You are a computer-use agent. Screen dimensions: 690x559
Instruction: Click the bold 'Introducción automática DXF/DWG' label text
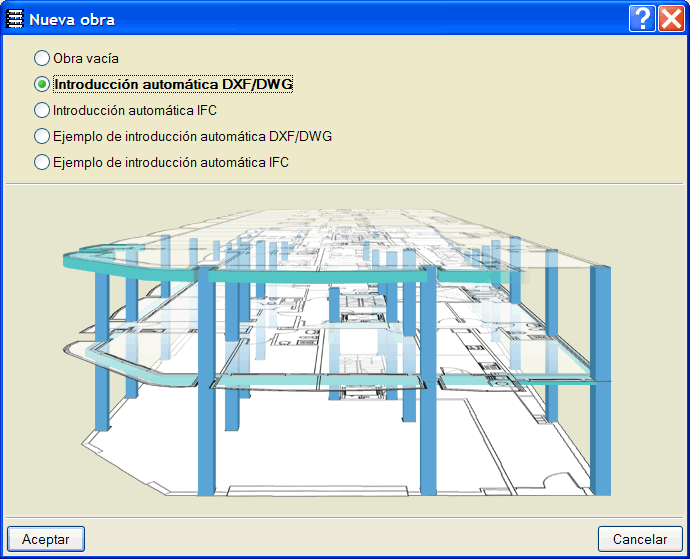[x=173, y=85]
